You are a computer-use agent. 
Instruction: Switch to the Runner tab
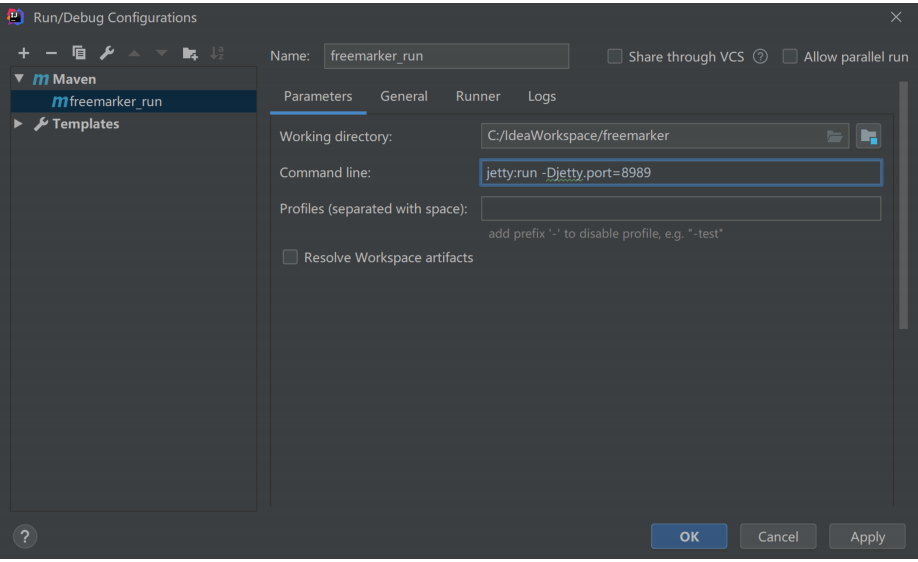click(478, 96)
